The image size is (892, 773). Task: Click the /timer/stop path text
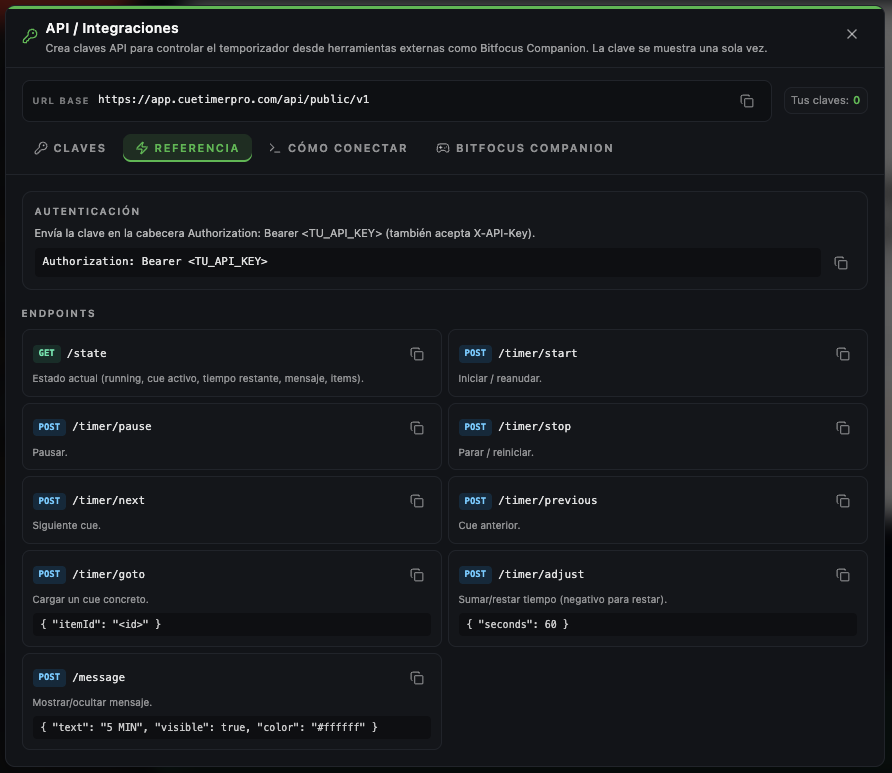pyautogui.click(x=534, y=427)
